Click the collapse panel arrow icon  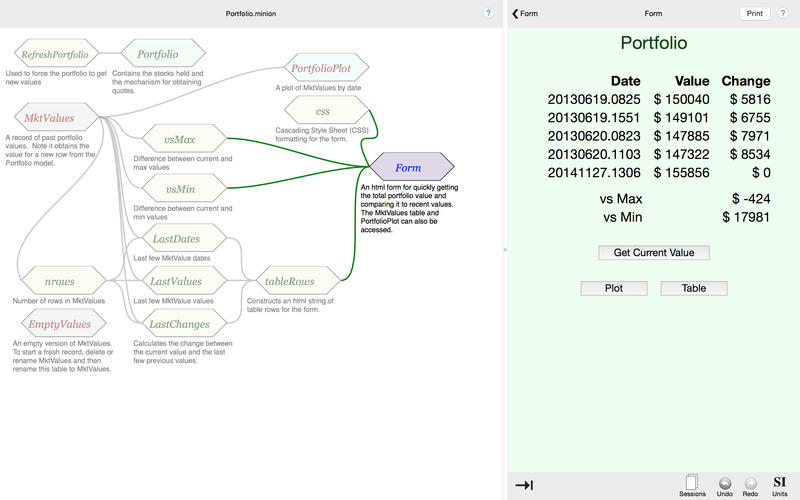[524, 485]
